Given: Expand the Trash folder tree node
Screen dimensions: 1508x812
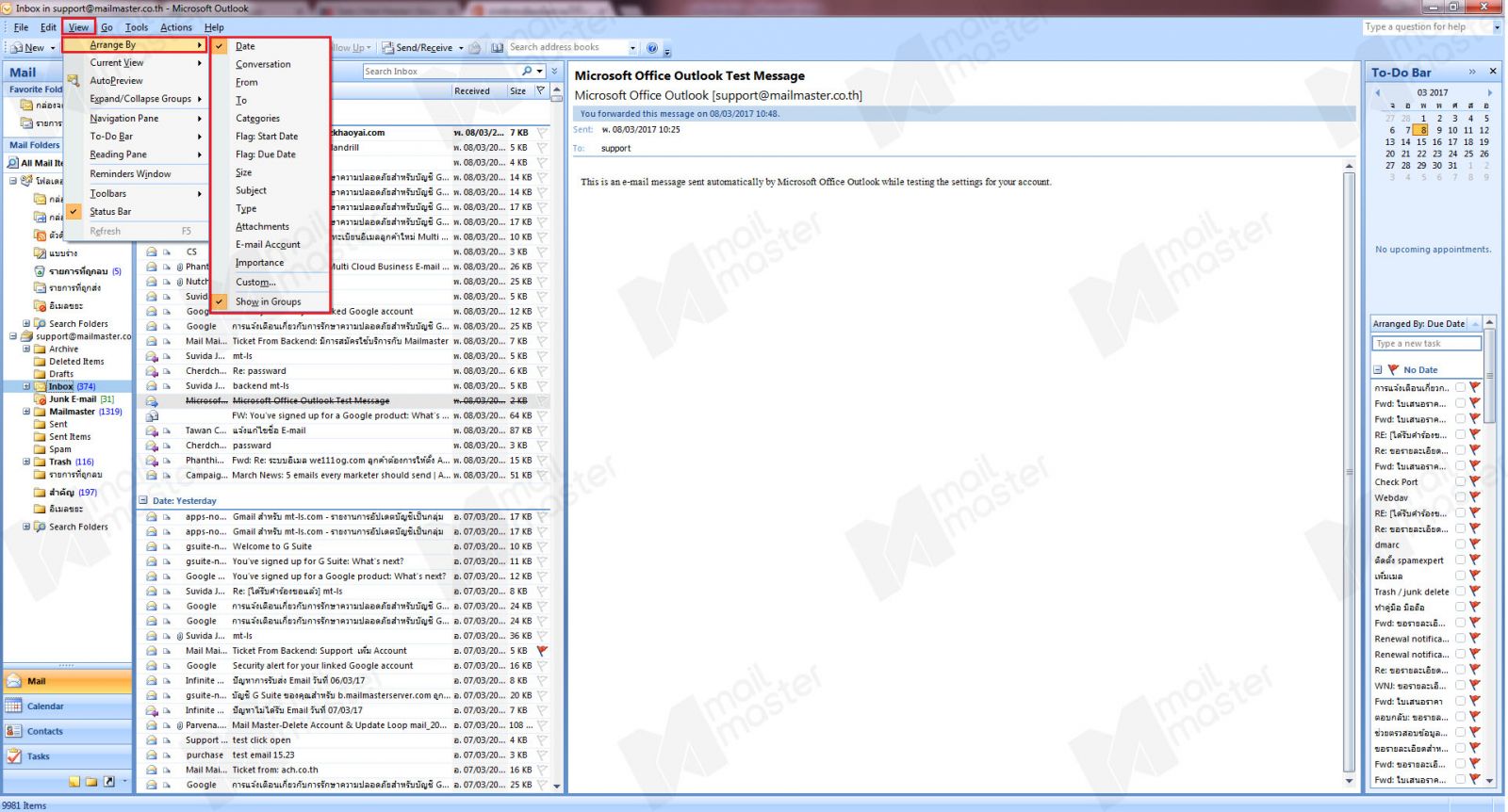Looking at the screenshot, I should click(26, 462).
